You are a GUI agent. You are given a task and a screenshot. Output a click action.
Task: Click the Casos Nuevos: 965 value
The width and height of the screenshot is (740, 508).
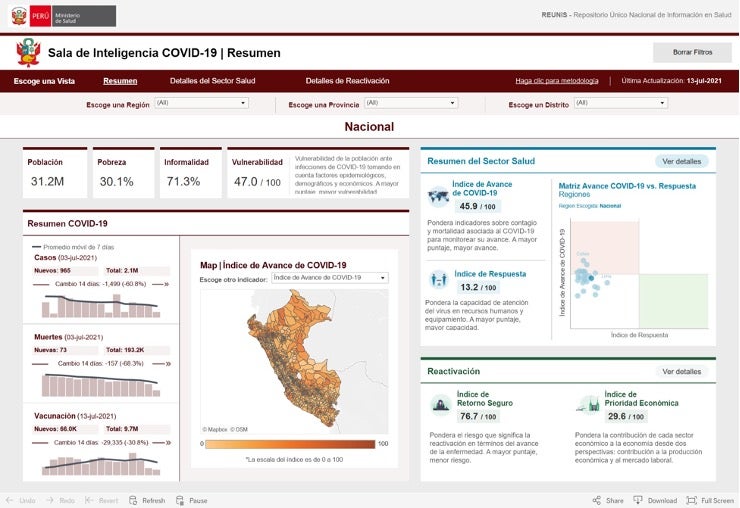(52, 271)
